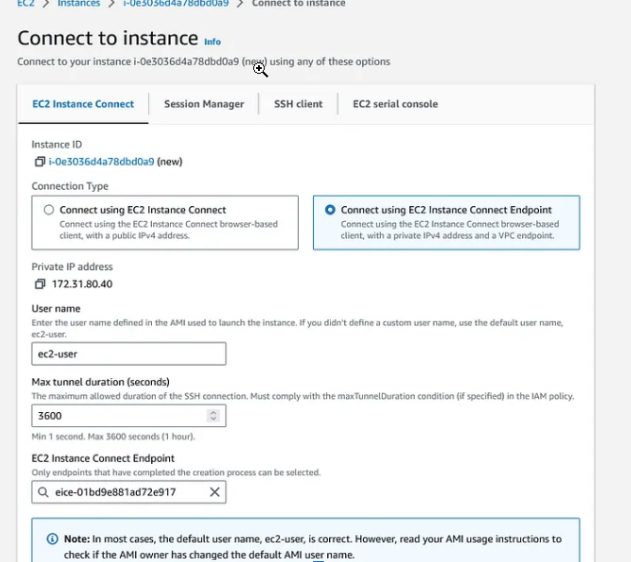Select Connect using EC2 Instance Connect Endpoint

tap(330, 210)
